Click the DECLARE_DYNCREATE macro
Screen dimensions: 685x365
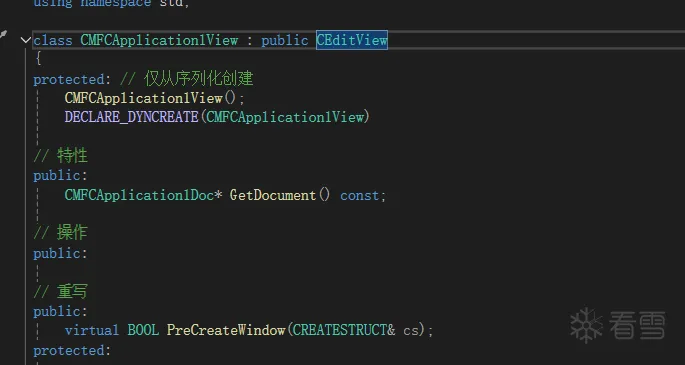tap(131, 117)
